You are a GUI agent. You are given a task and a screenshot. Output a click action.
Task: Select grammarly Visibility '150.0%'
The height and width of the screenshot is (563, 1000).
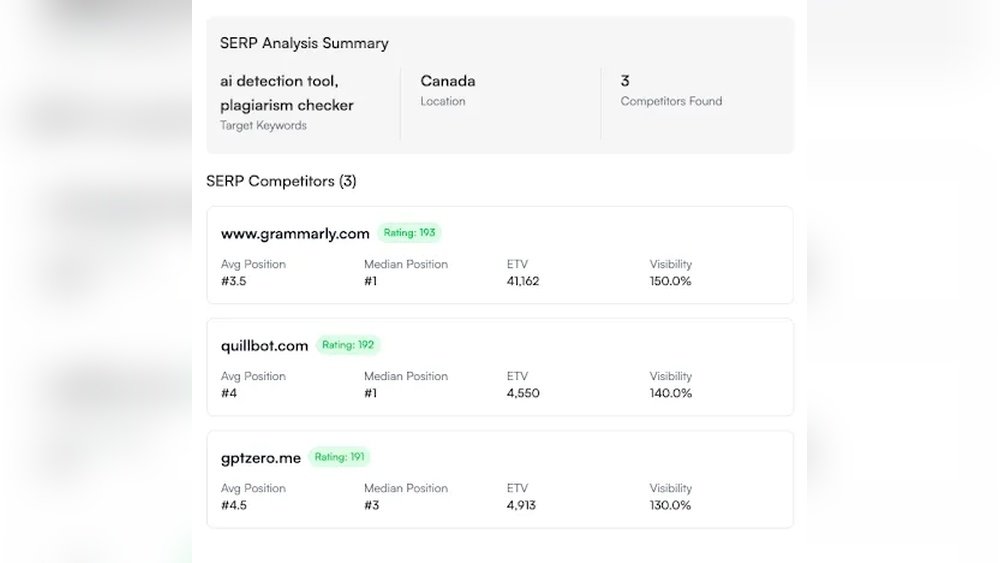670,281
